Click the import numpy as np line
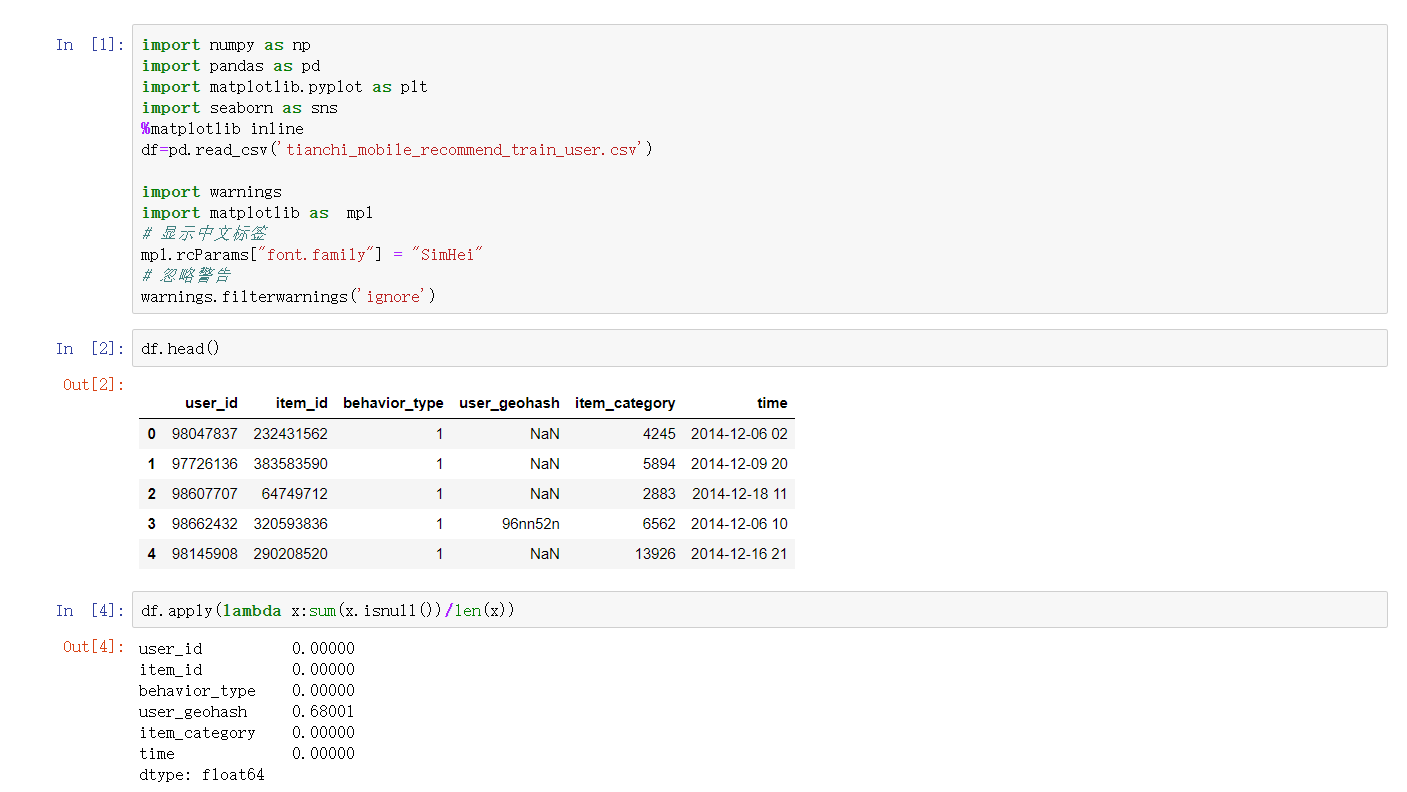Image resolution: width=1407 pixels, height=792 pixels. 226,45
